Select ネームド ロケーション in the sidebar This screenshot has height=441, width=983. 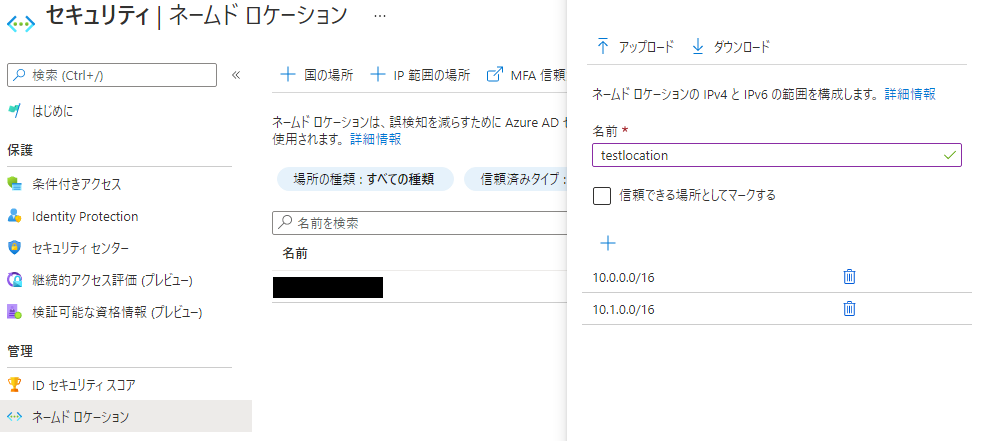(x=126, y=417)
